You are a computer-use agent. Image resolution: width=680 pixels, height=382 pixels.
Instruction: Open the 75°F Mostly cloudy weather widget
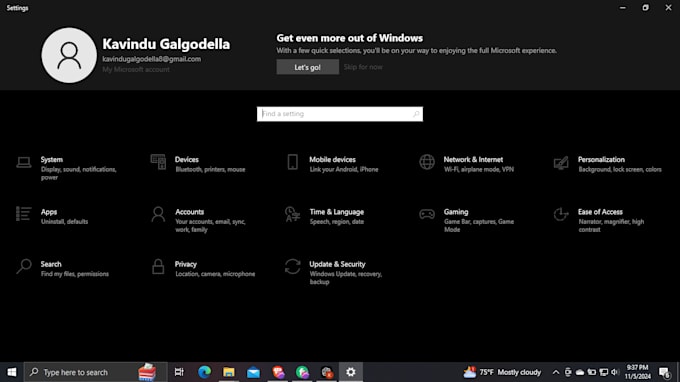coord(502,372)
